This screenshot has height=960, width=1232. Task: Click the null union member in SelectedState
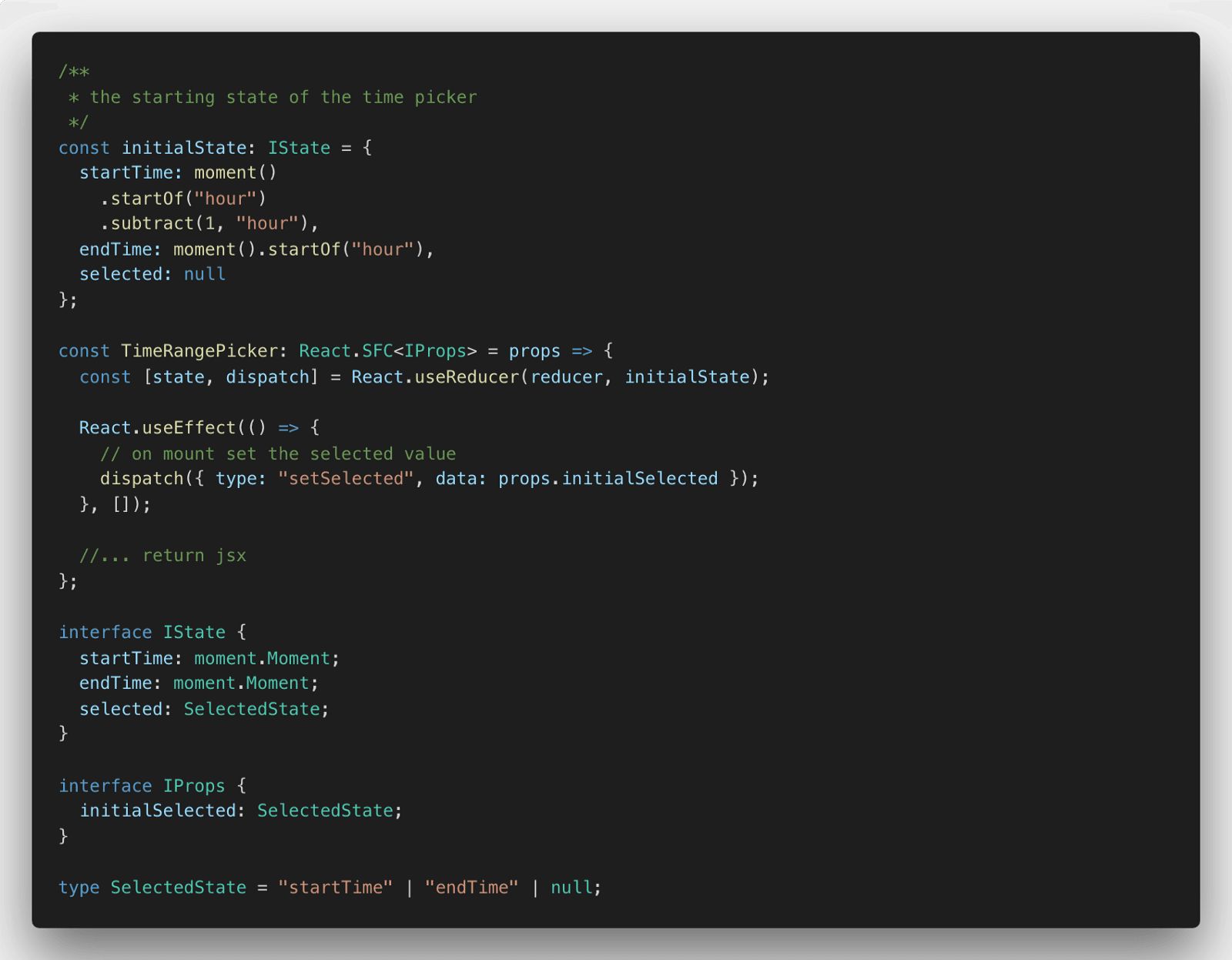point(572,887)
